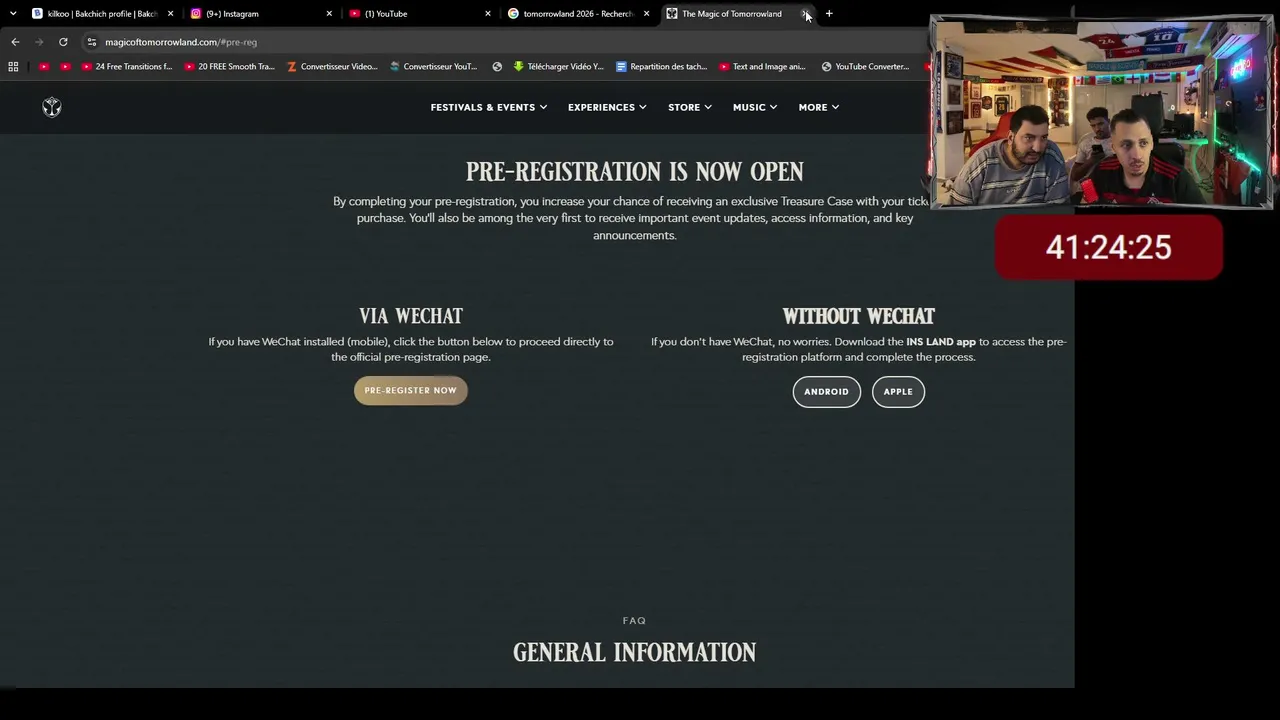Close the kilkoo Bakchich profile tab

(x=170, y=14)
